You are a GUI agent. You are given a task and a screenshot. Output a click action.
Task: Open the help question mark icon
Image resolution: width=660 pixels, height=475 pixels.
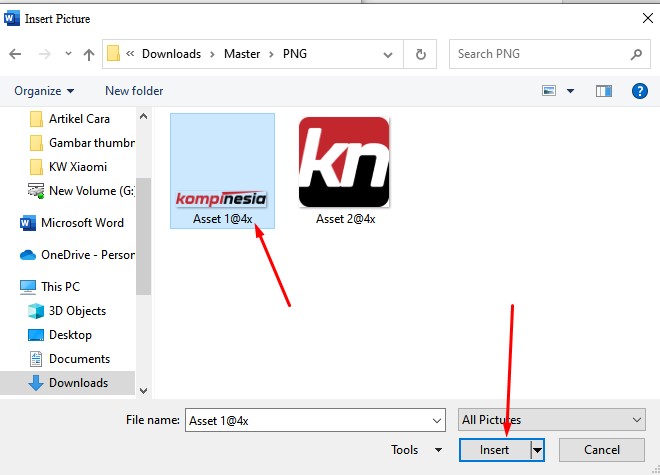point(639,91)
